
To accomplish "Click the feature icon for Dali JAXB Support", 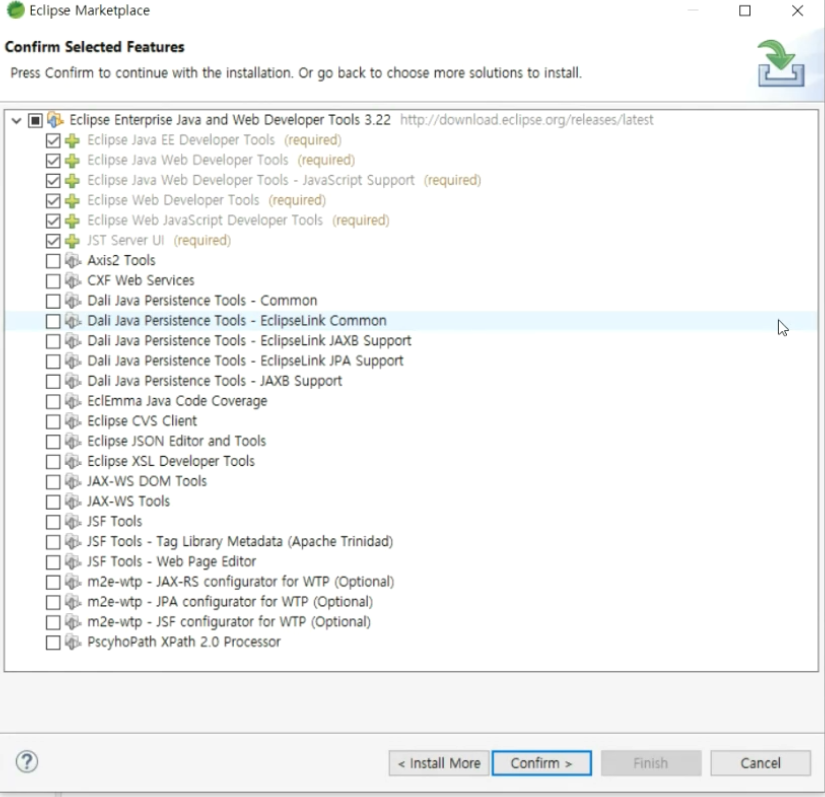I will tap(73, 381).
